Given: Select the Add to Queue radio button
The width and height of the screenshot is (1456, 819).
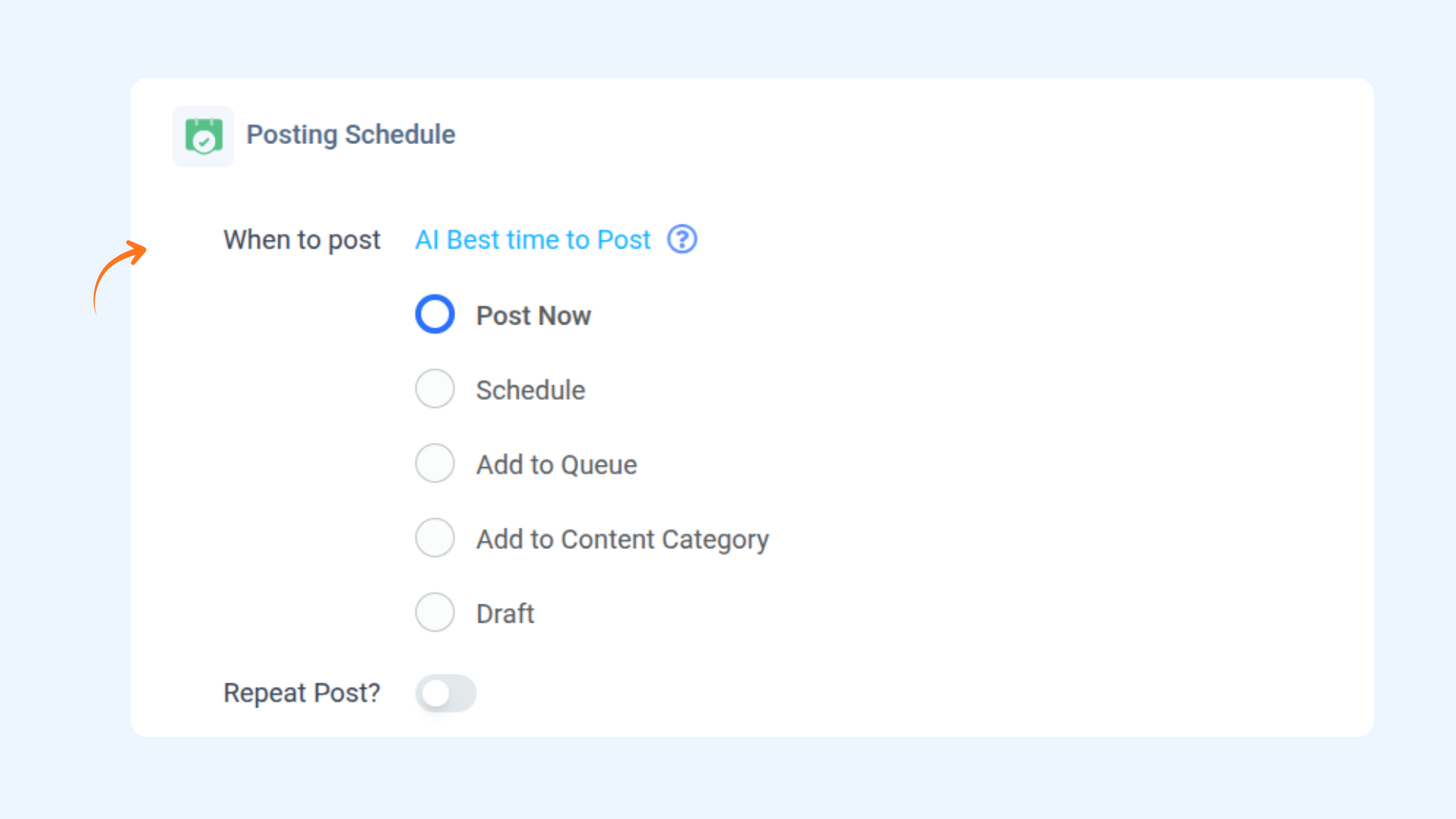Looking at the screenshot, I should pyautogui.click(x=435, y=463).
